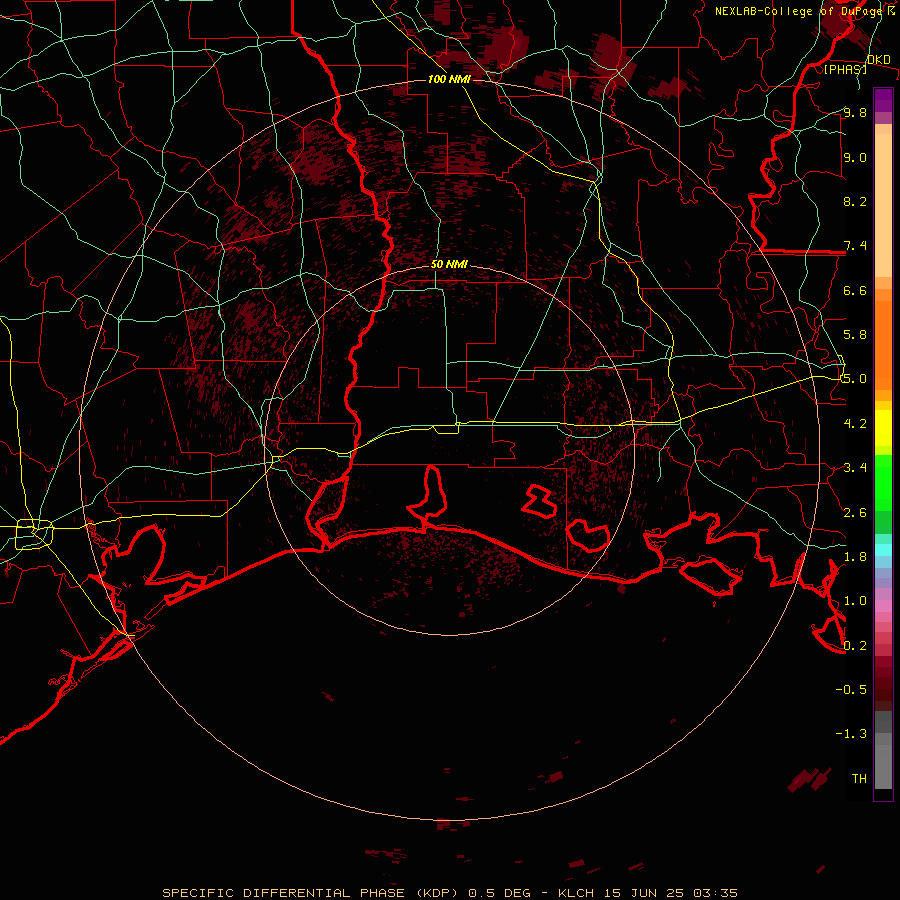Click the -1.3 scale value
Image resolution: width=900 pixels, height=900 pixels.
coord(851,735)
